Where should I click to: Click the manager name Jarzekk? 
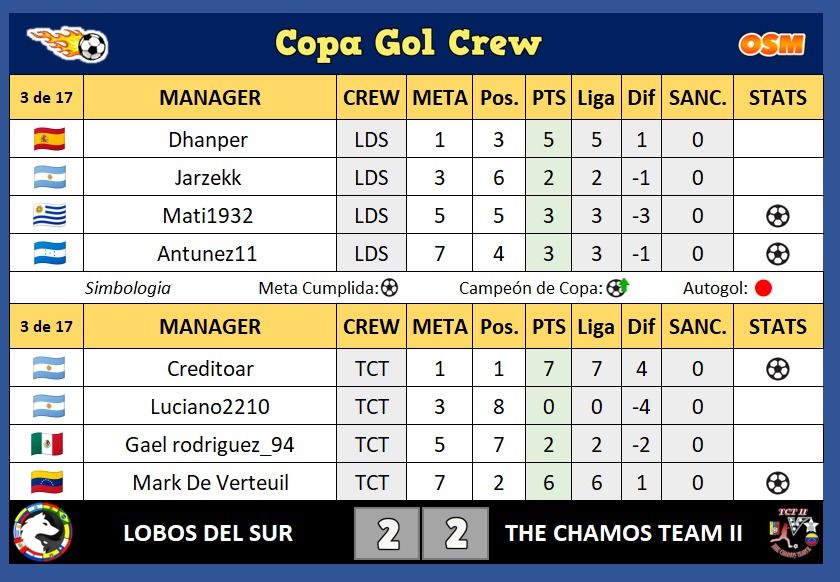tap(208, 178)
